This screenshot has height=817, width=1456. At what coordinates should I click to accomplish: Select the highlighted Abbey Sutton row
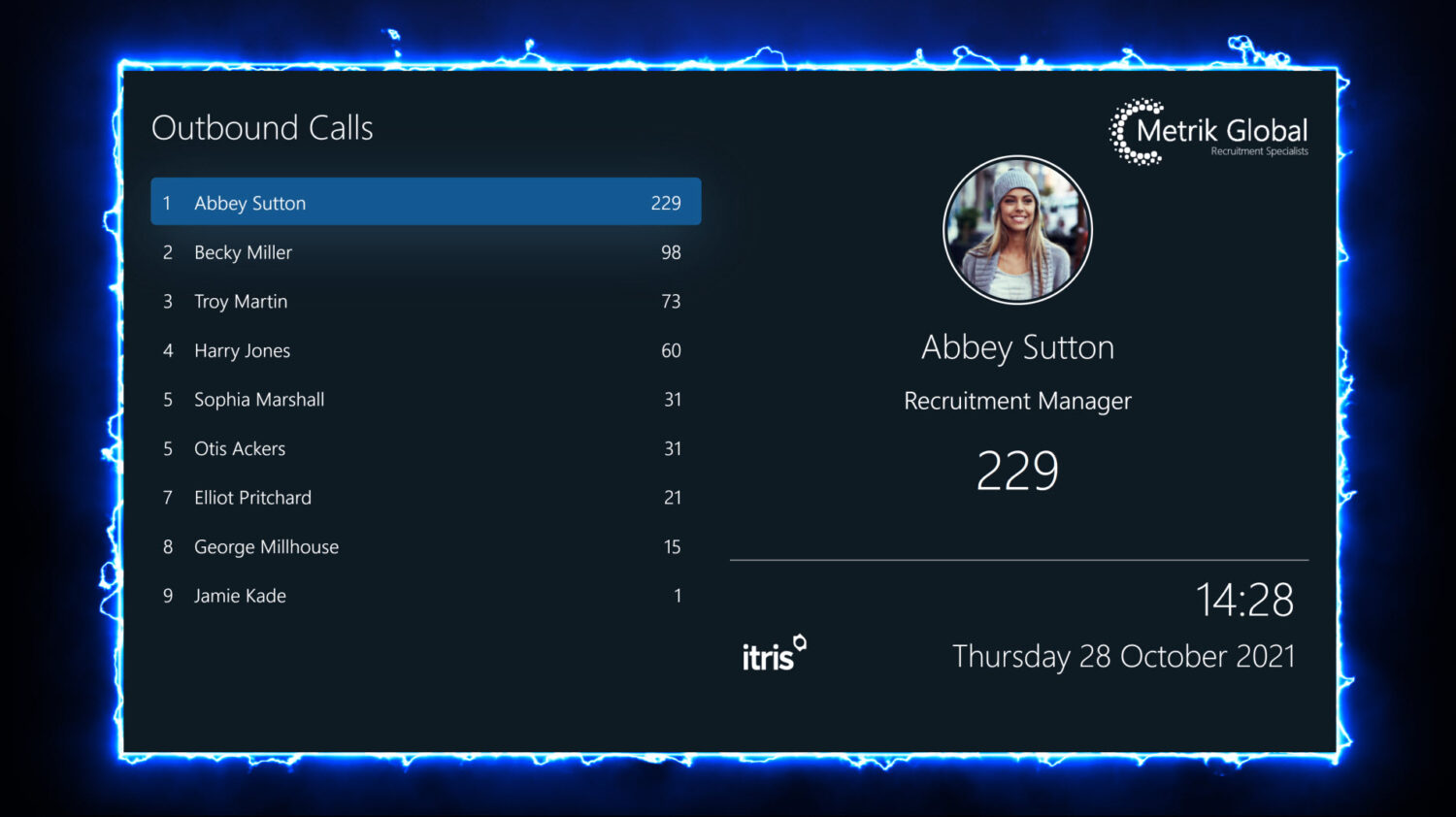pyautogui.click(x=425, y=202)
